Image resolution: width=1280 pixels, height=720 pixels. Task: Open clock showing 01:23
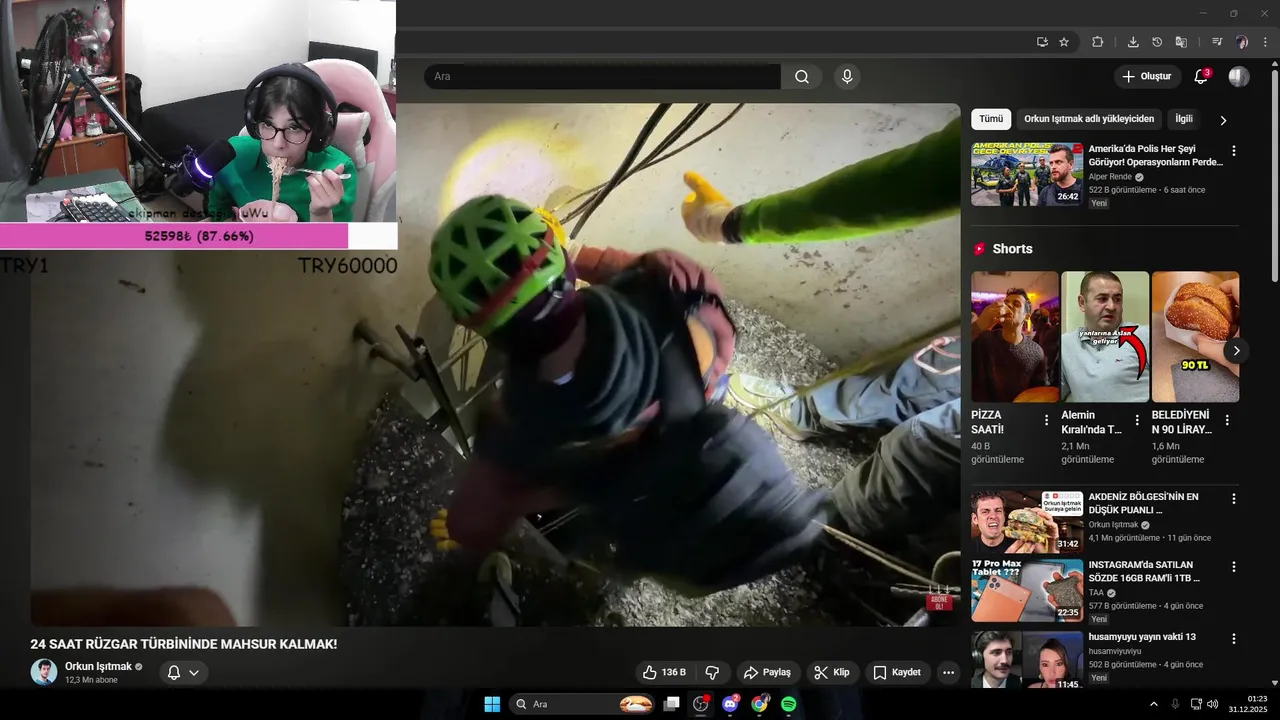click(x=1248, y=704)
